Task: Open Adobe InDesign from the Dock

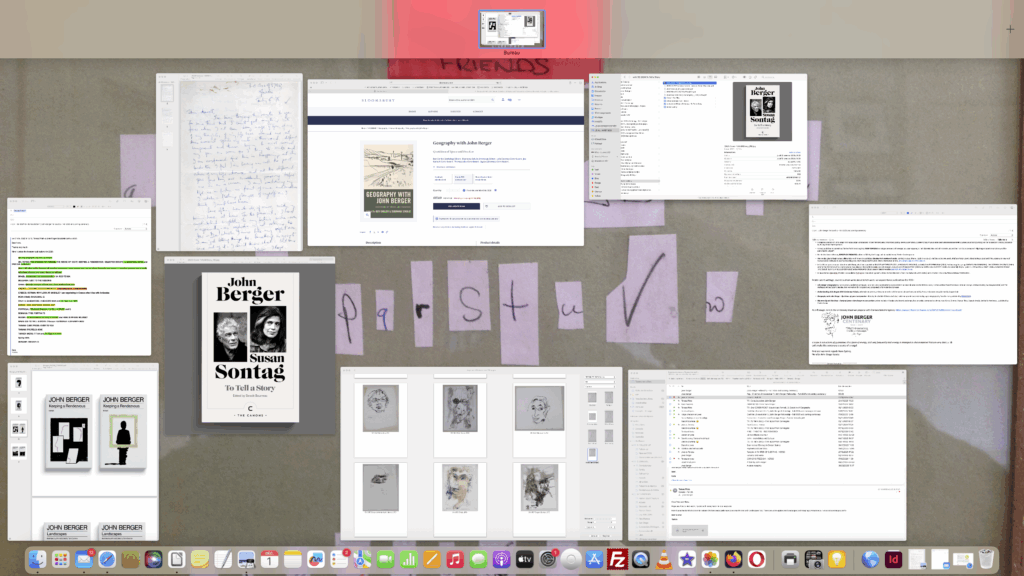Action: point(894,560)
